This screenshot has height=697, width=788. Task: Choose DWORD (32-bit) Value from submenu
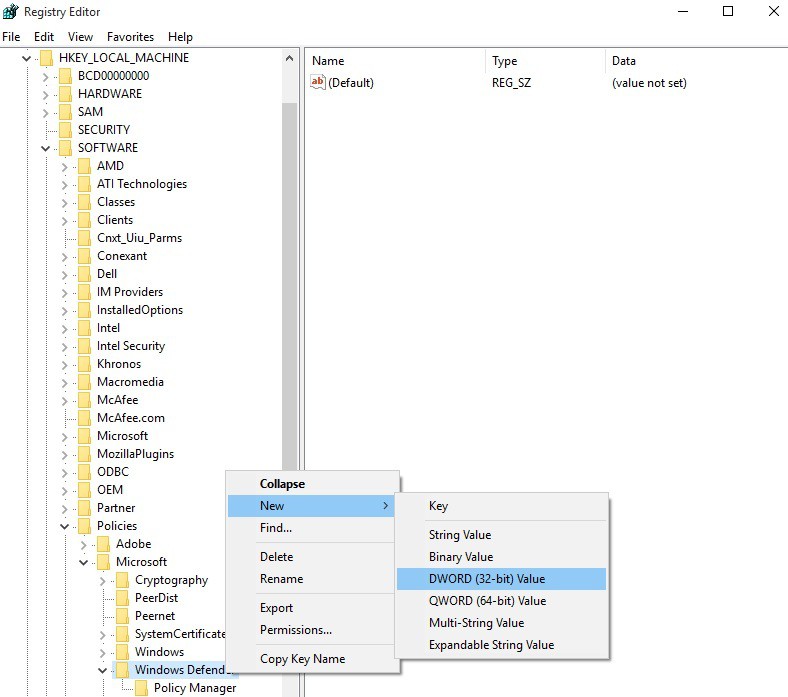[487, 579]
